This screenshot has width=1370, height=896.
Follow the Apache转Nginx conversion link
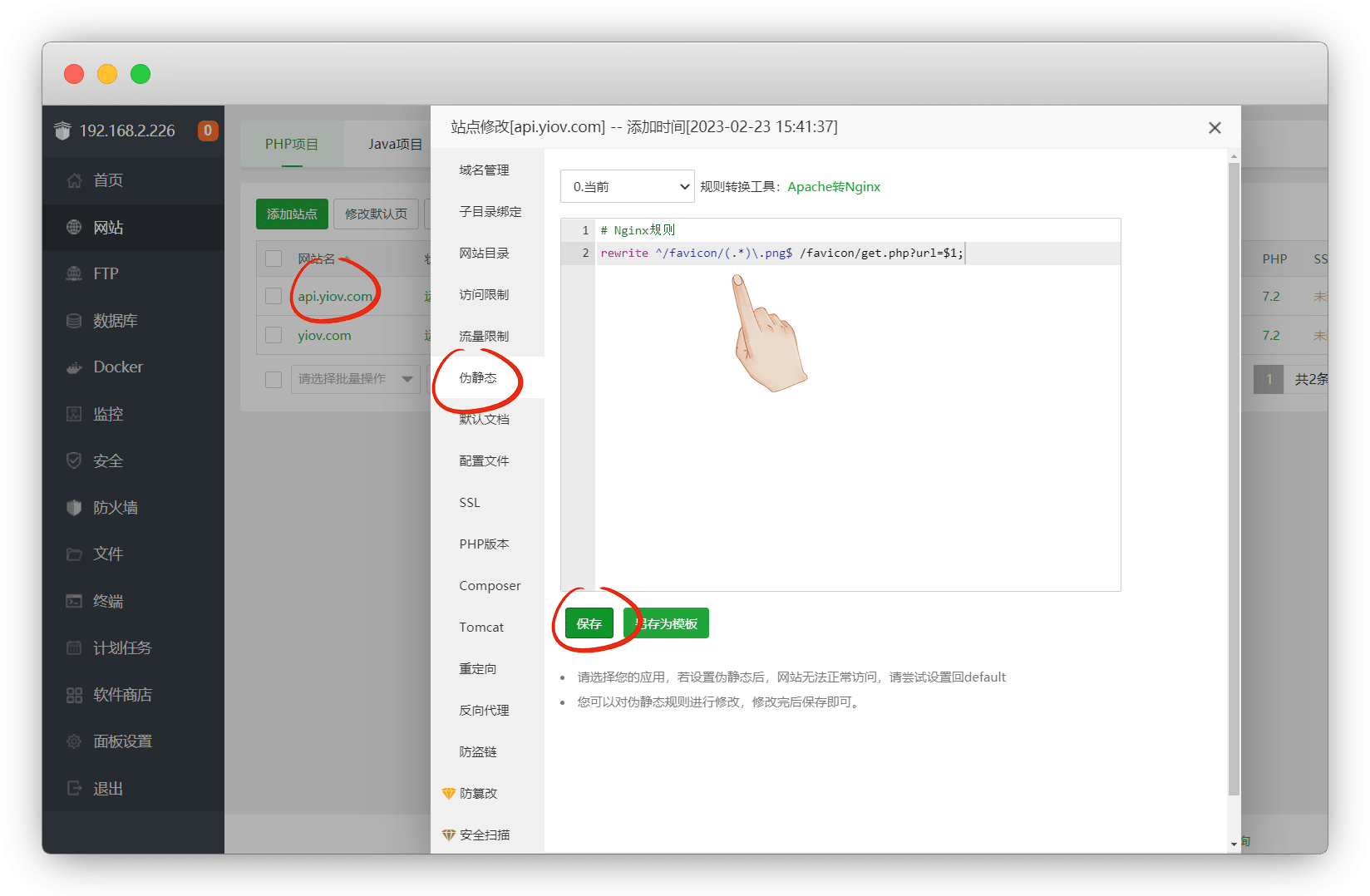833,187
